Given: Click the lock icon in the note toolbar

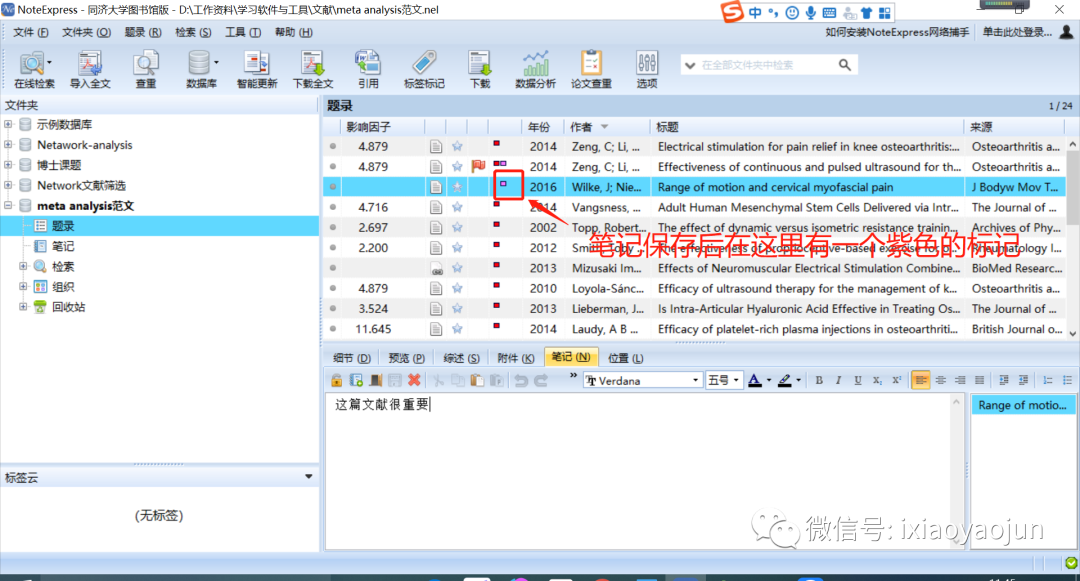Looking at the screenshot, I should coord(337,380).
